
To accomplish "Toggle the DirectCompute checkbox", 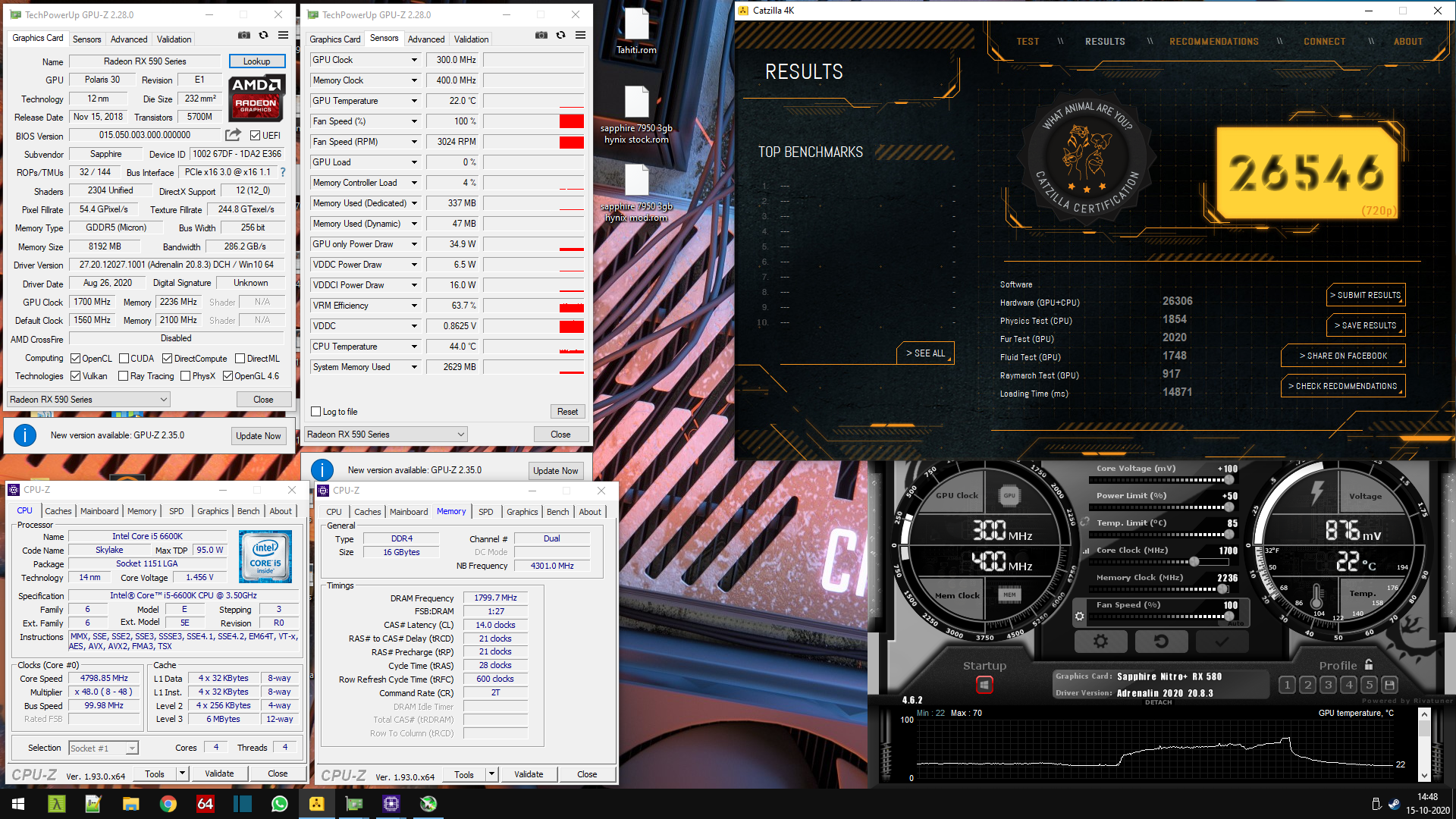I will [x=167, y=359].
